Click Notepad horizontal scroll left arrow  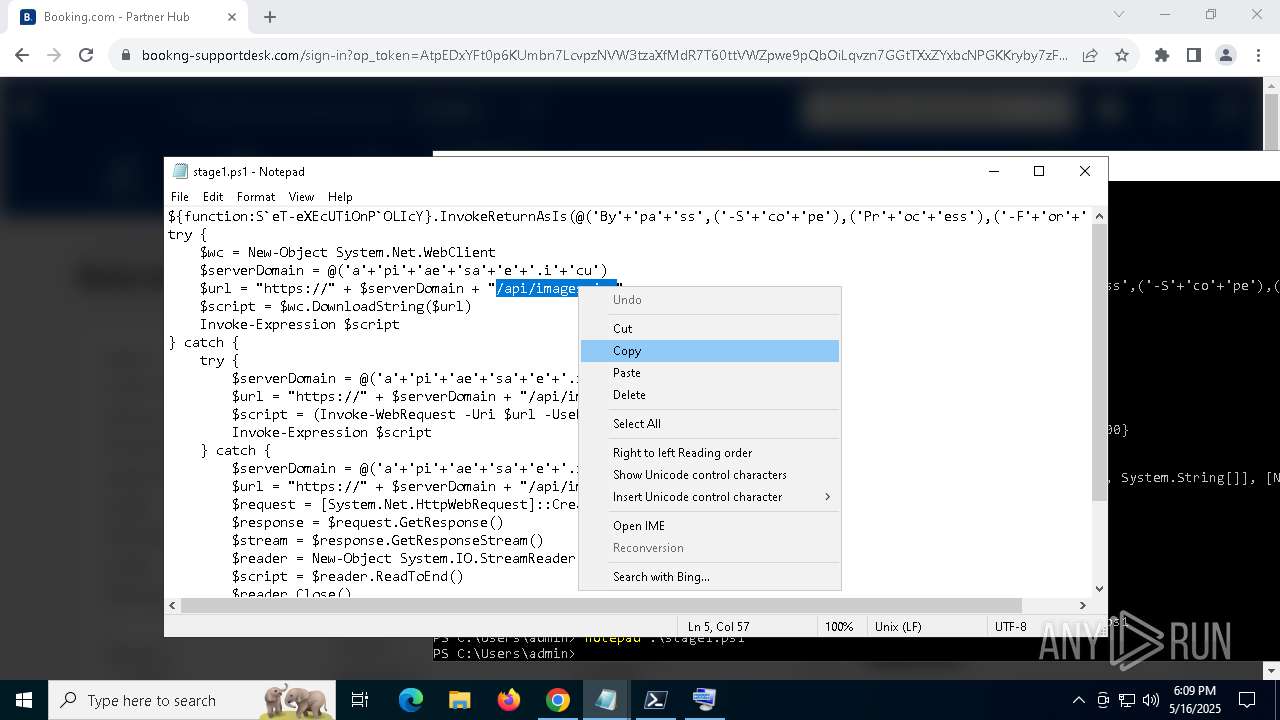173,605
